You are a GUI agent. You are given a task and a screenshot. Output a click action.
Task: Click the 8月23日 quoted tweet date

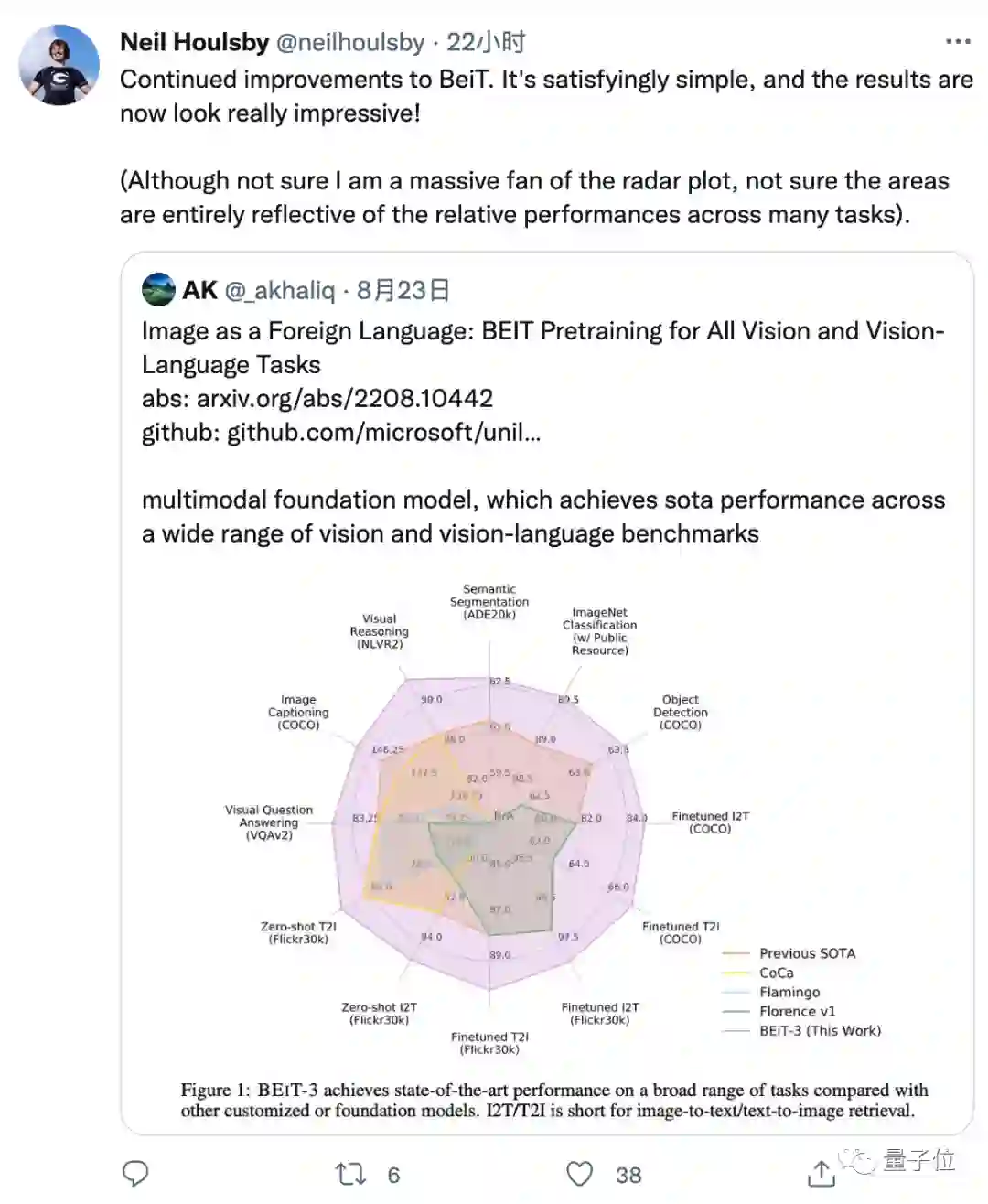(x=403, y=290)
